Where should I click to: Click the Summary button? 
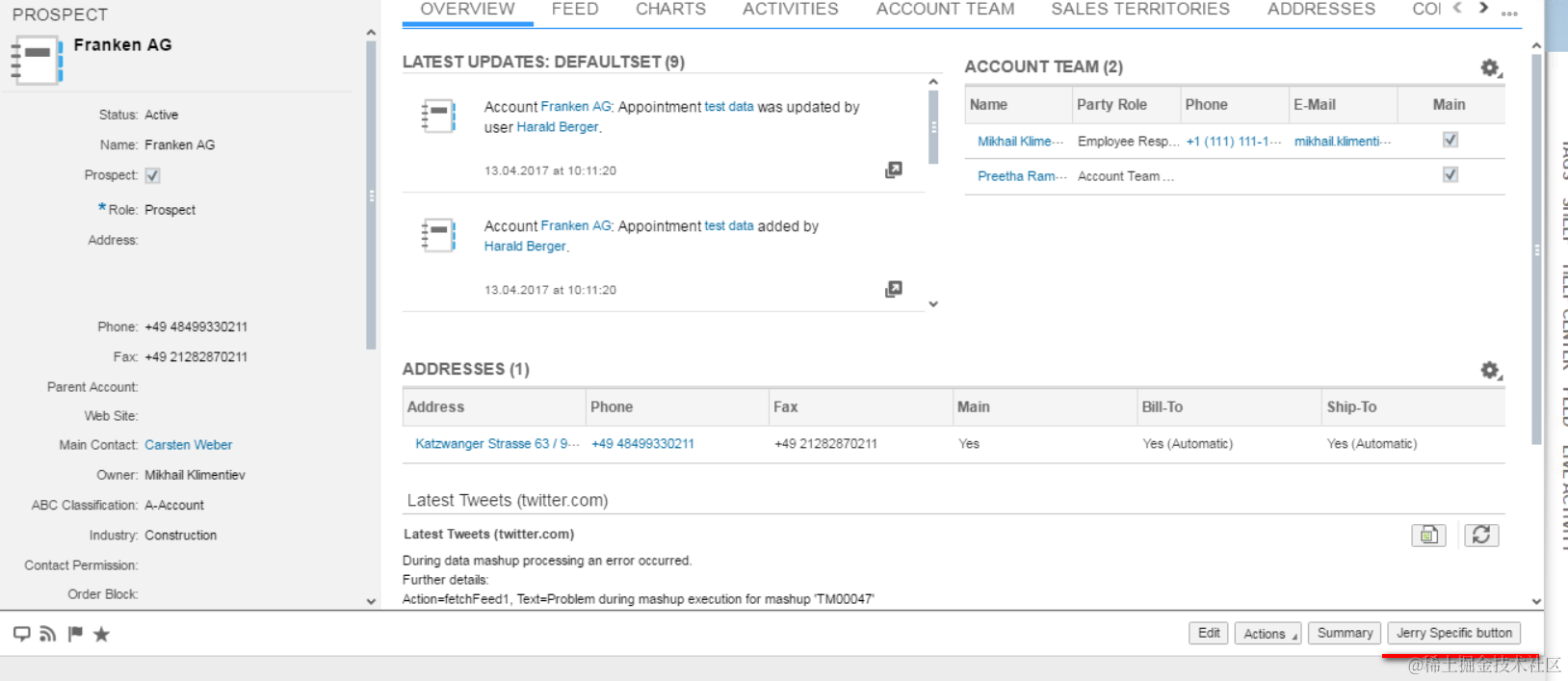click(1345, 633)
